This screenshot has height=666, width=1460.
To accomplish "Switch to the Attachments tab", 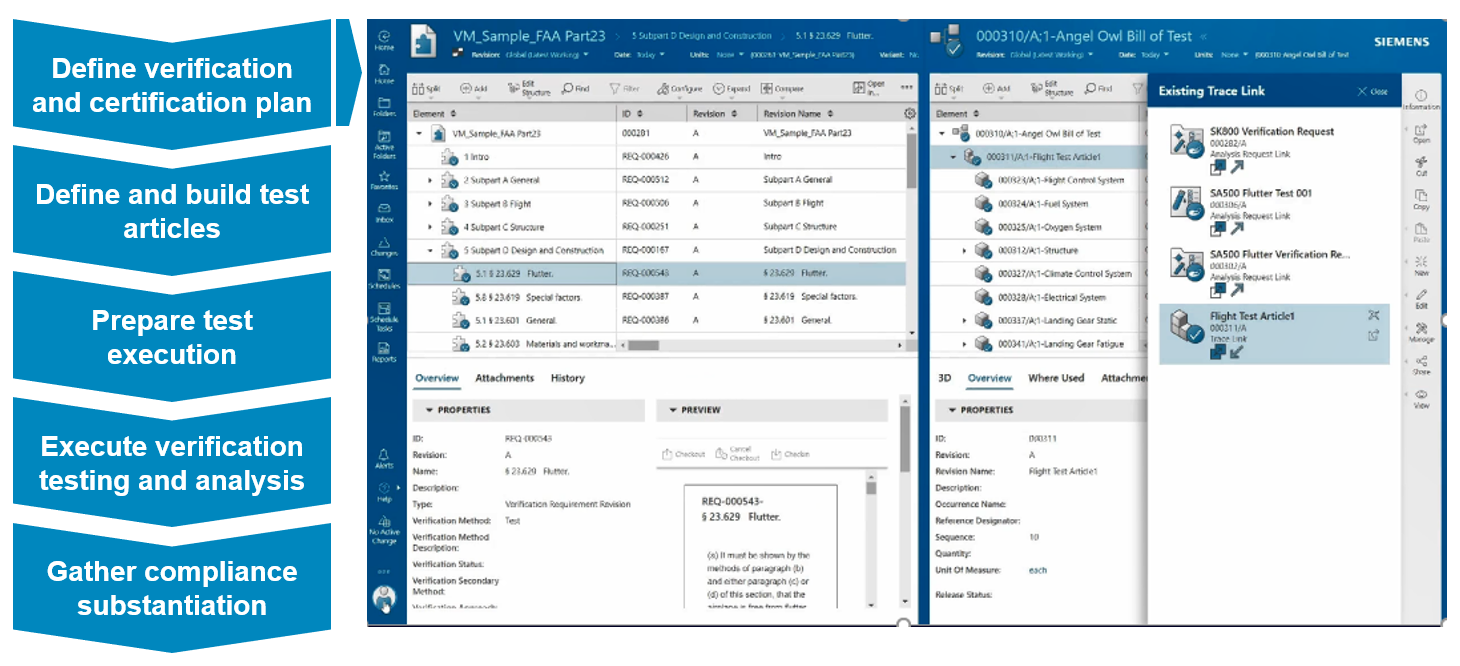I will pos(504,378).
